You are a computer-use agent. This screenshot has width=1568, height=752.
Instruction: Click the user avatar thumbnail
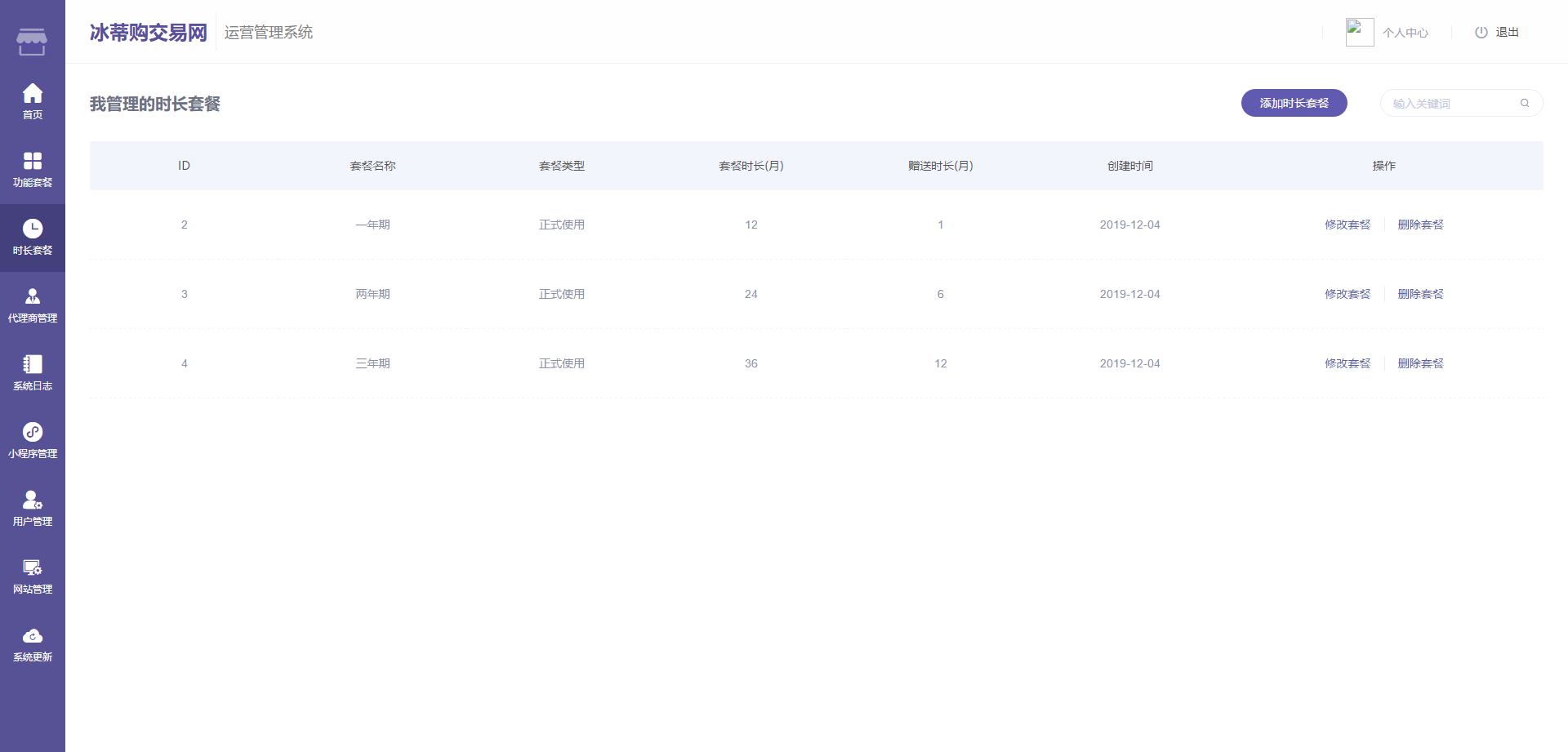pos(1359,32)
